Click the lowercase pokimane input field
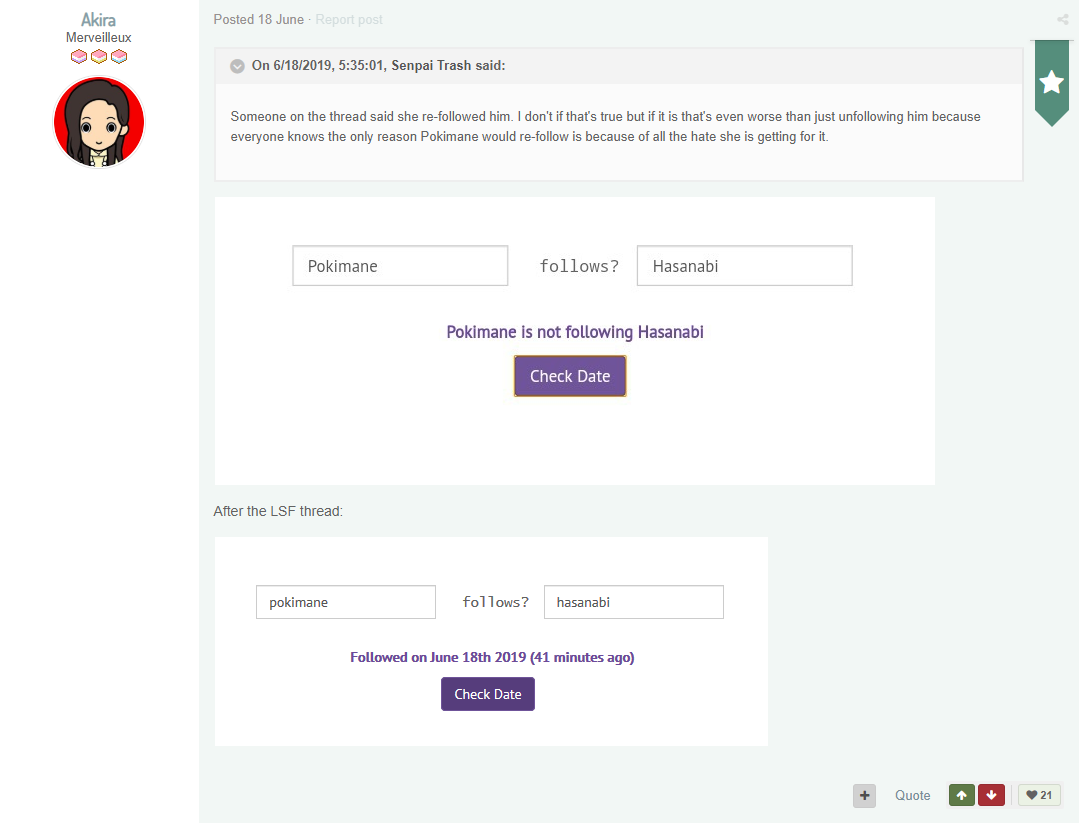Screen dimensions: 1079x823 pos(345,602)
